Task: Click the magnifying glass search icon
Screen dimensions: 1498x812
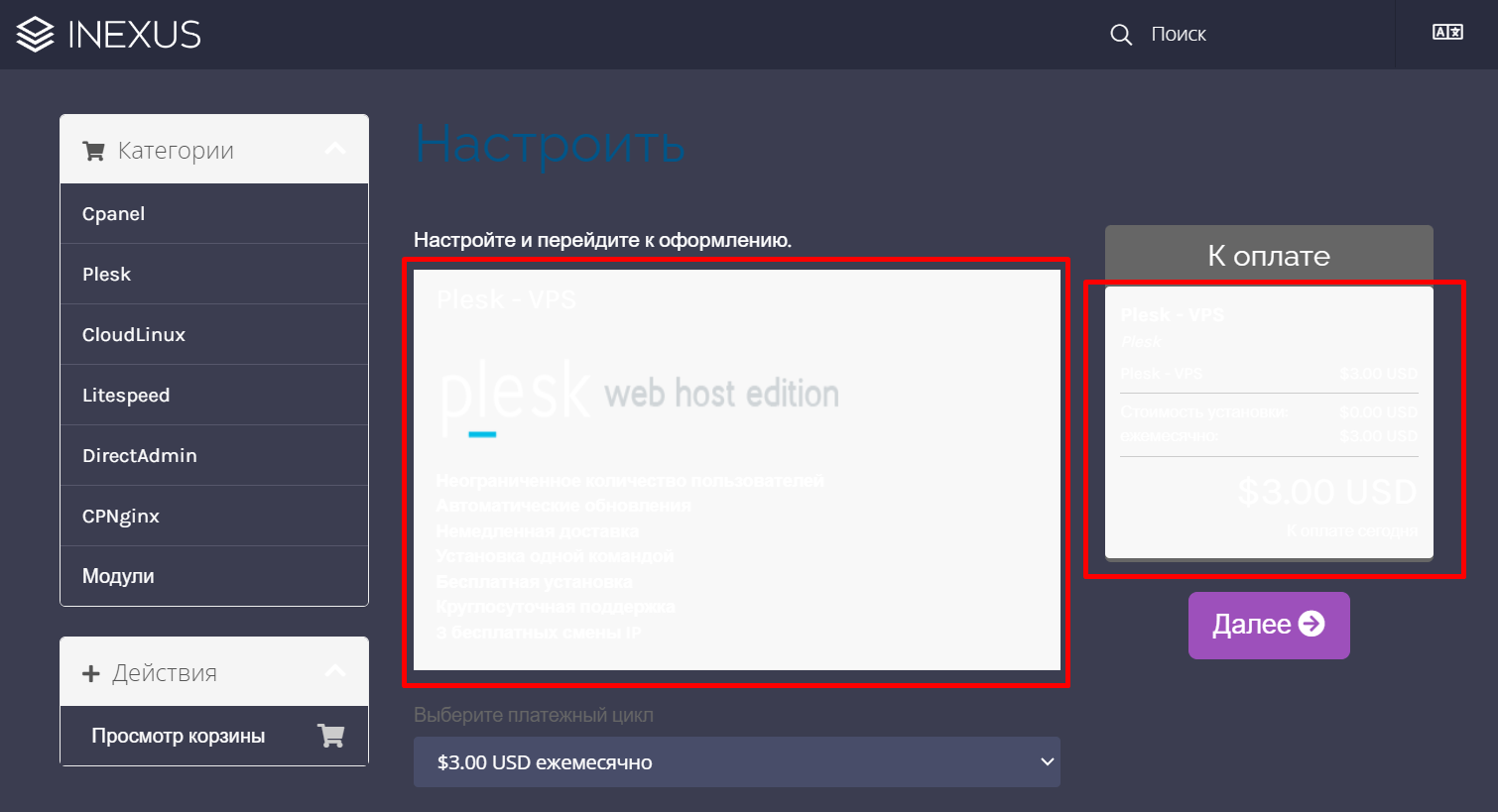Action: click(x=1120, y=35)
